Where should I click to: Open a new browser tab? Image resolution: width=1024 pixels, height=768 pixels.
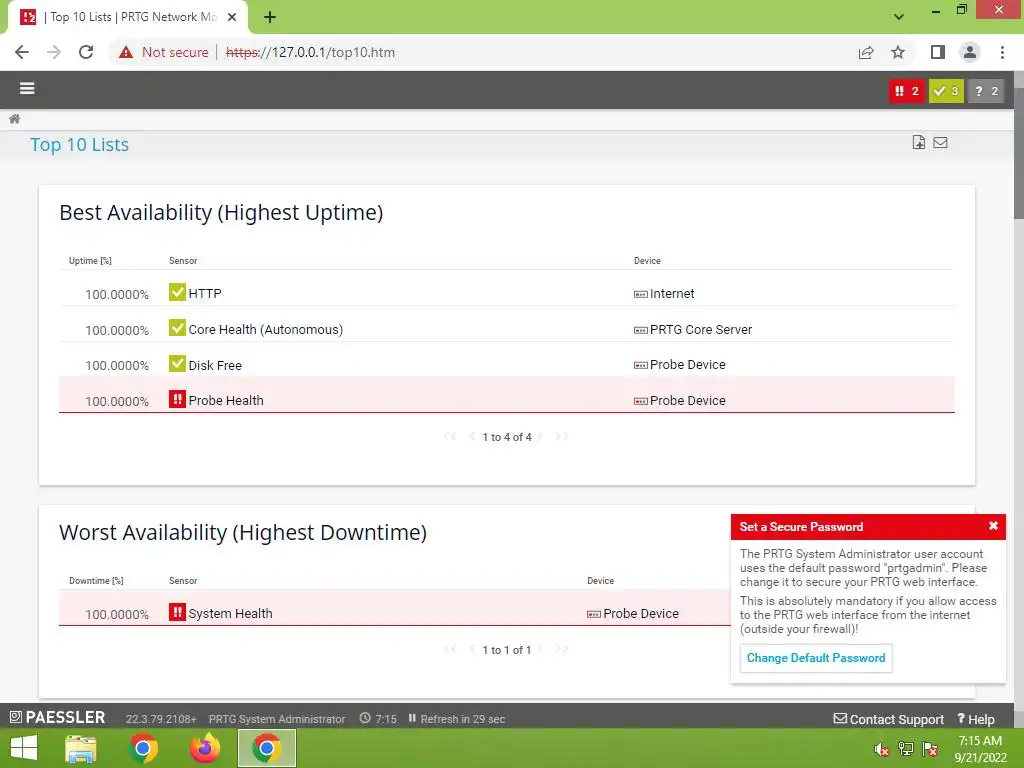270,17
